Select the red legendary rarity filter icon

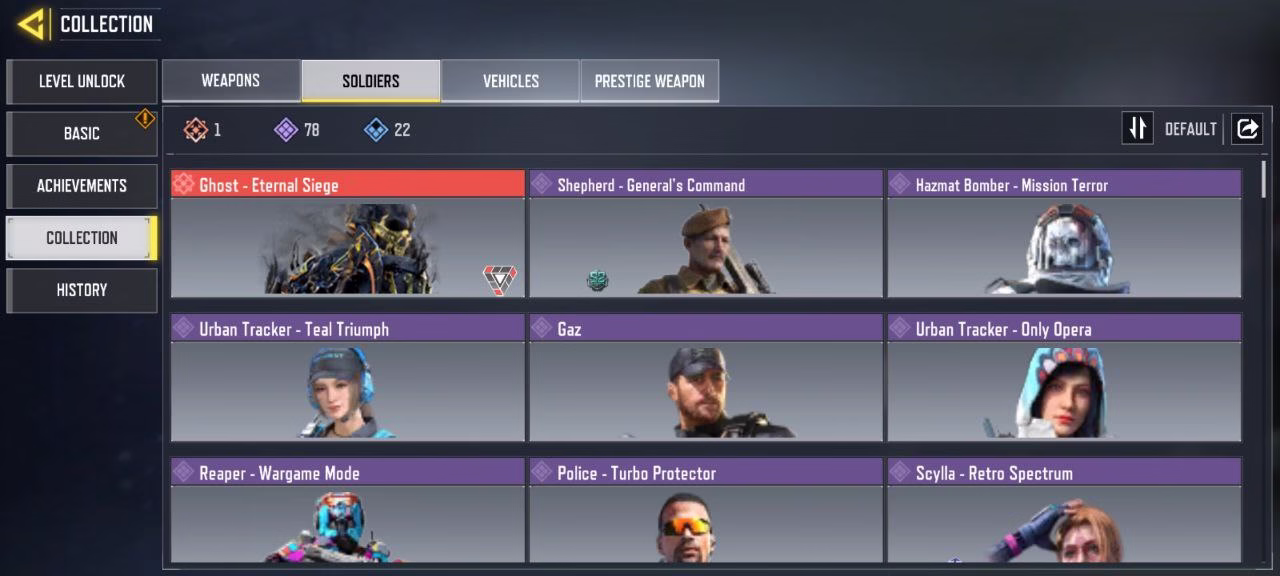coord(196,130)
